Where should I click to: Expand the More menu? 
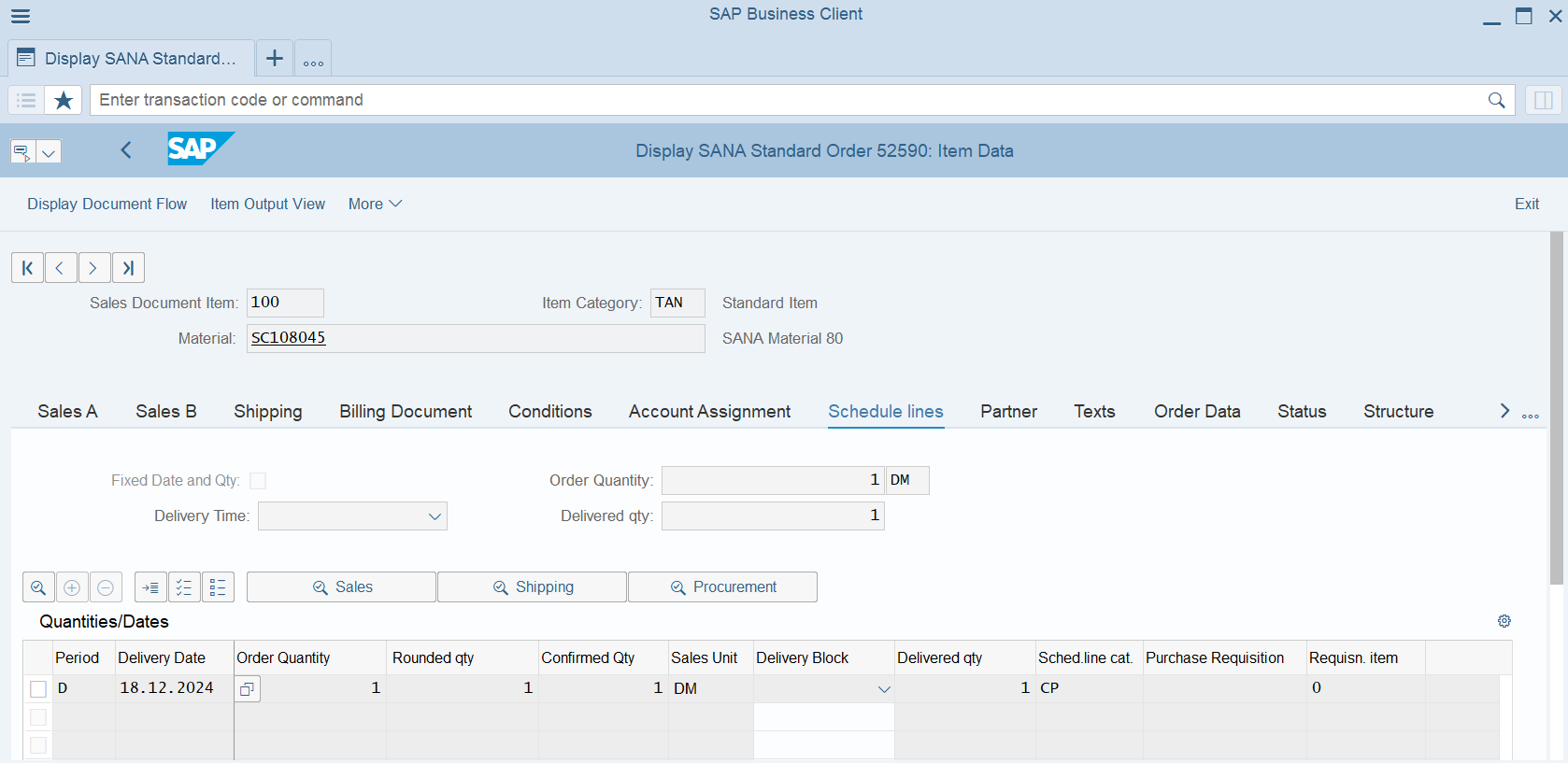point(375,204)
